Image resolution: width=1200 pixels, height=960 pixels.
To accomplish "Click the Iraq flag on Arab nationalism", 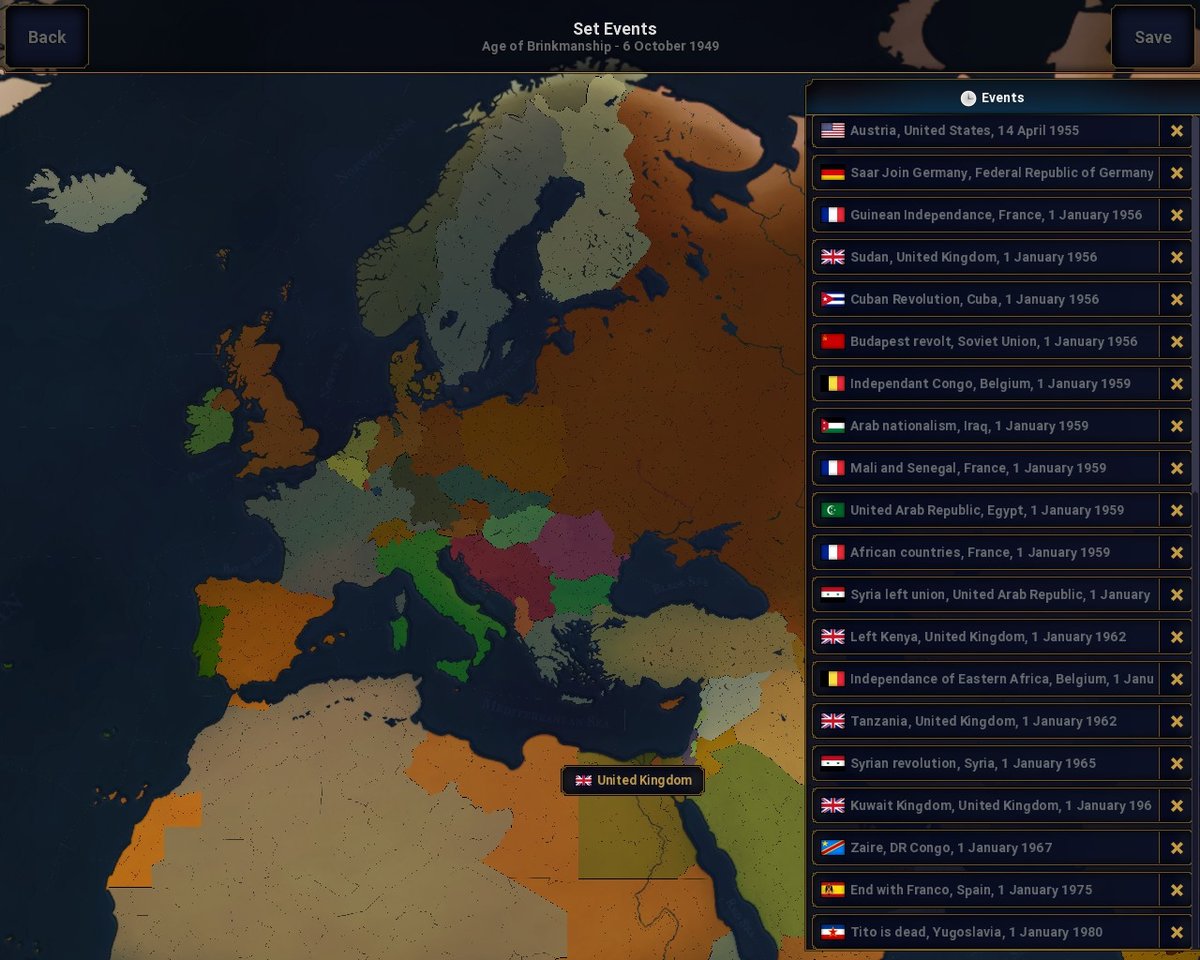I will (x=833, y=426).
